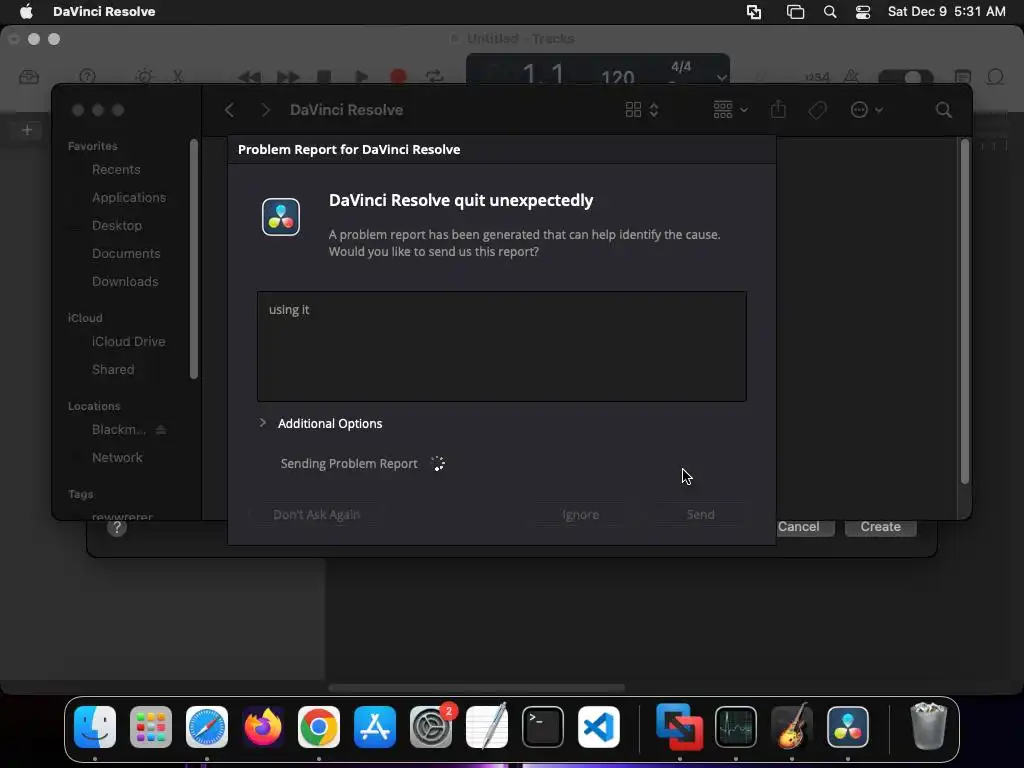The width and height of the screenshot is (1024, 768).
Task: Open Visual Studio Code from the Dock
Action: pyautogui.click(x=599, y=726)
